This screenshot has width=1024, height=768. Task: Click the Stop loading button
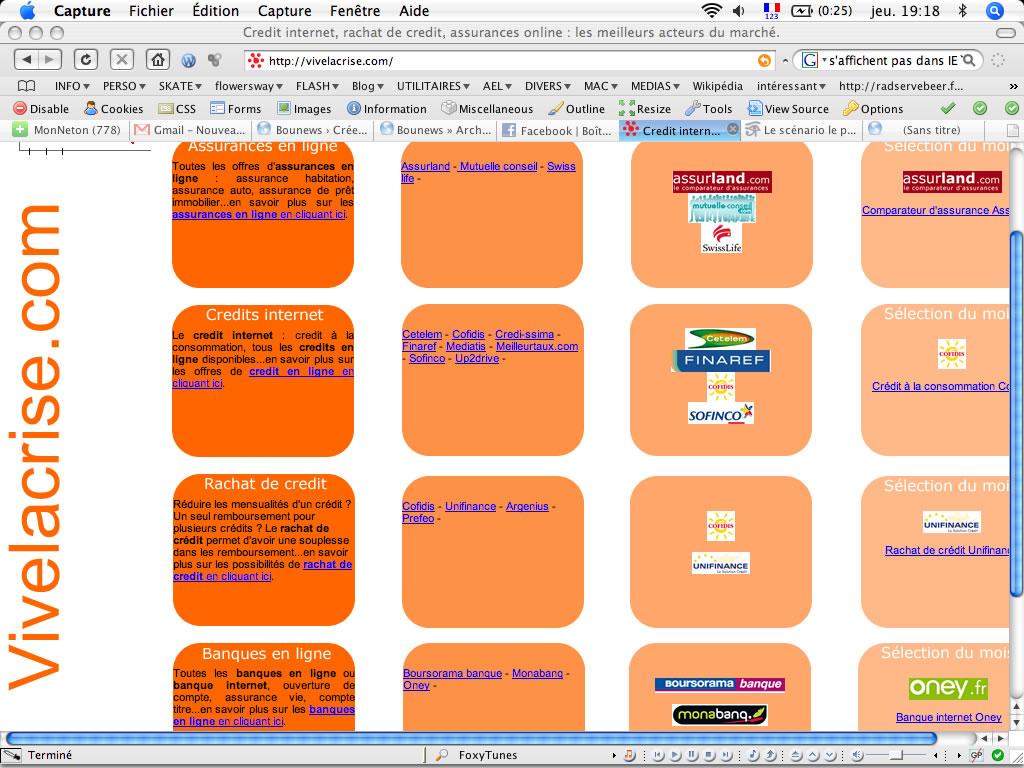tap(121, 60)
